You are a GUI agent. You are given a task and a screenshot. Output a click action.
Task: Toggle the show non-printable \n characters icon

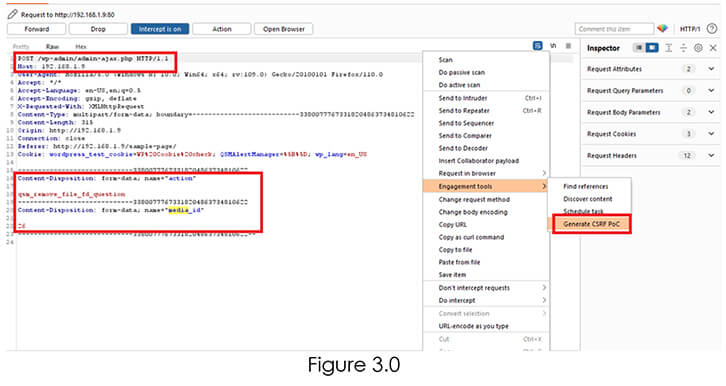point(553,46)
